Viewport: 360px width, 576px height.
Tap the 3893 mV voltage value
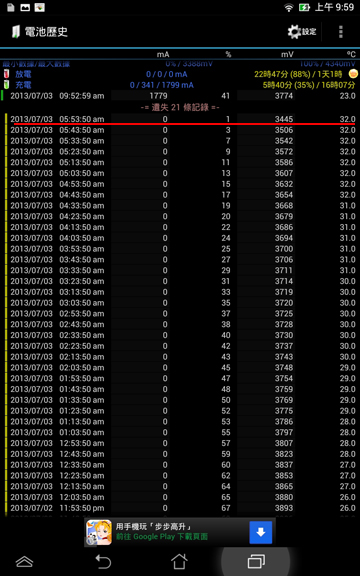point(284,508)
